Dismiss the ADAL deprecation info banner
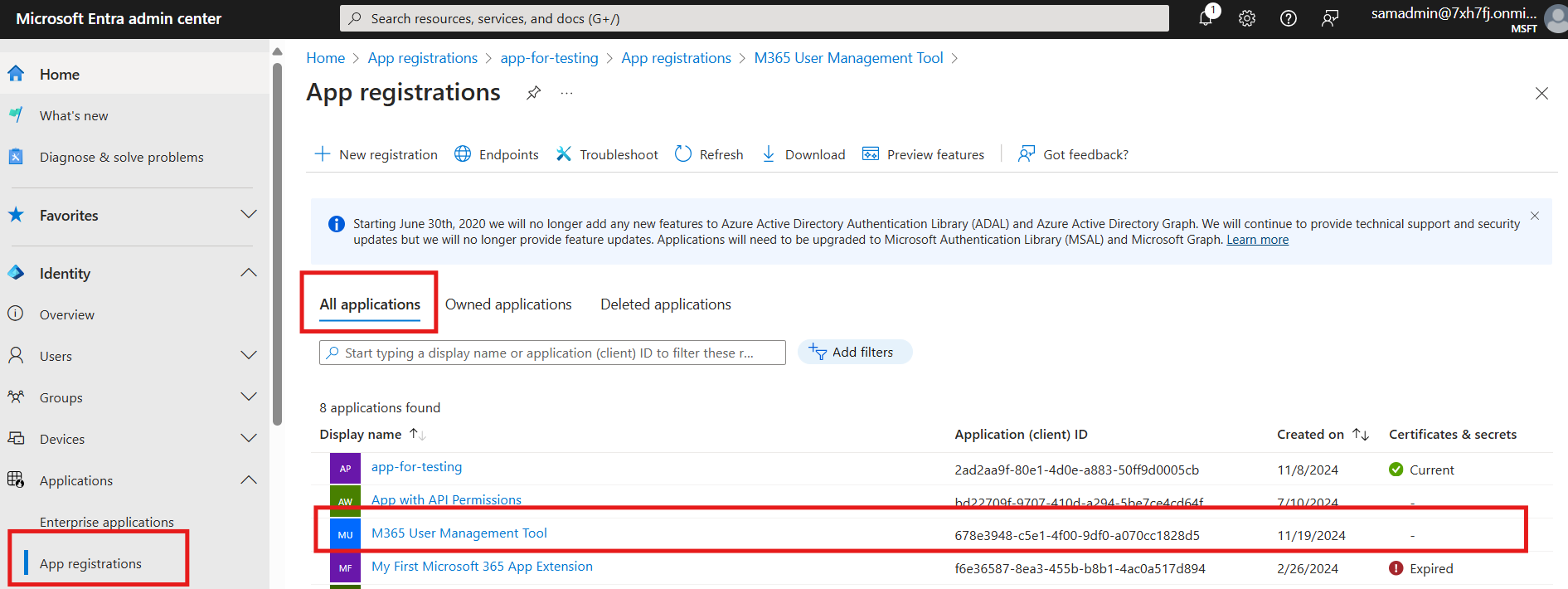Screen dimensions: 1568x589 pos(1535,216)
